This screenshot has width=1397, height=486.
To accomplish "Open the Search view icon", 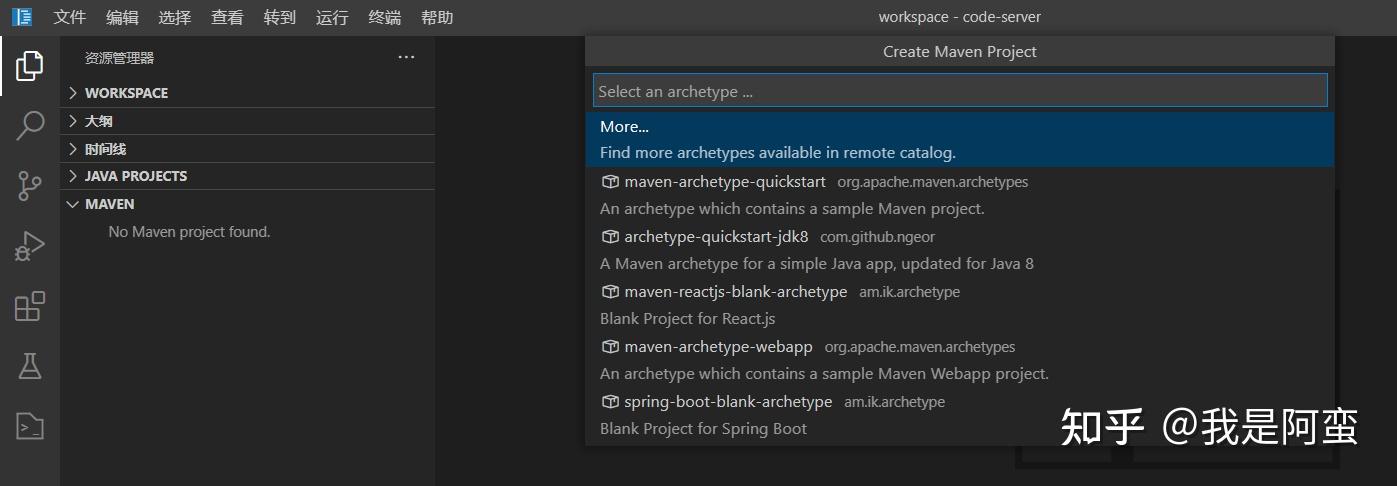I will (30, 126).
